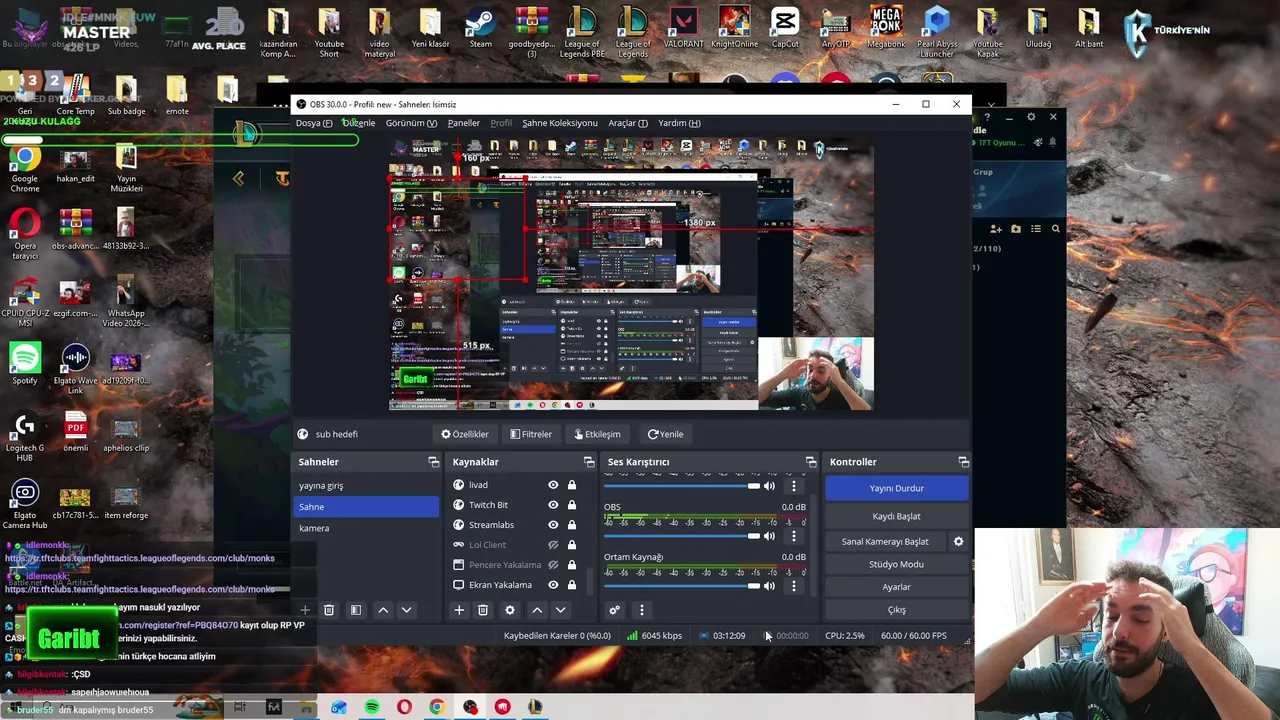This screenshot has width=1280, height=720.
Task: Move source down in the Kaynaklar list
Action: pyautogui.click(x=560, y=610)
